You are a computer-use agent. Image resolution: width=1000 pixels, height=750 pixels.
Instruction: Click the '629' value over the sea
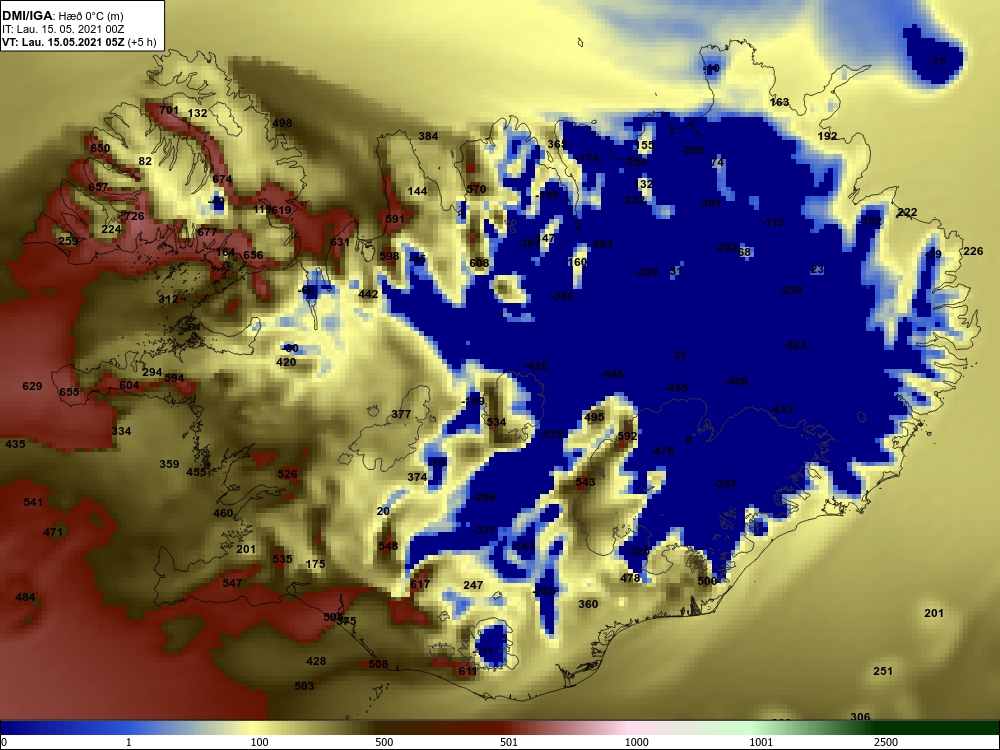click(32, 386)
